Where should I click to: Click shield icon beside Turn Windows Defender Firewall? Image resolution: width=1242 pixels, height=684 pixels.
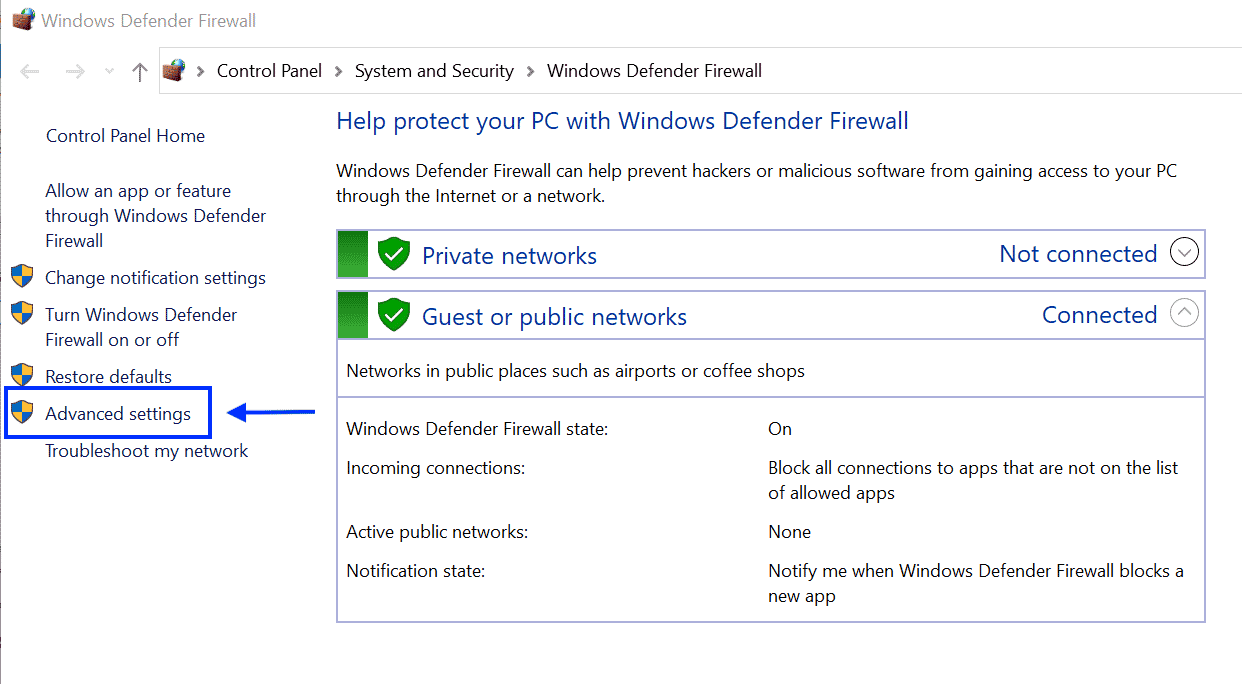22,314
